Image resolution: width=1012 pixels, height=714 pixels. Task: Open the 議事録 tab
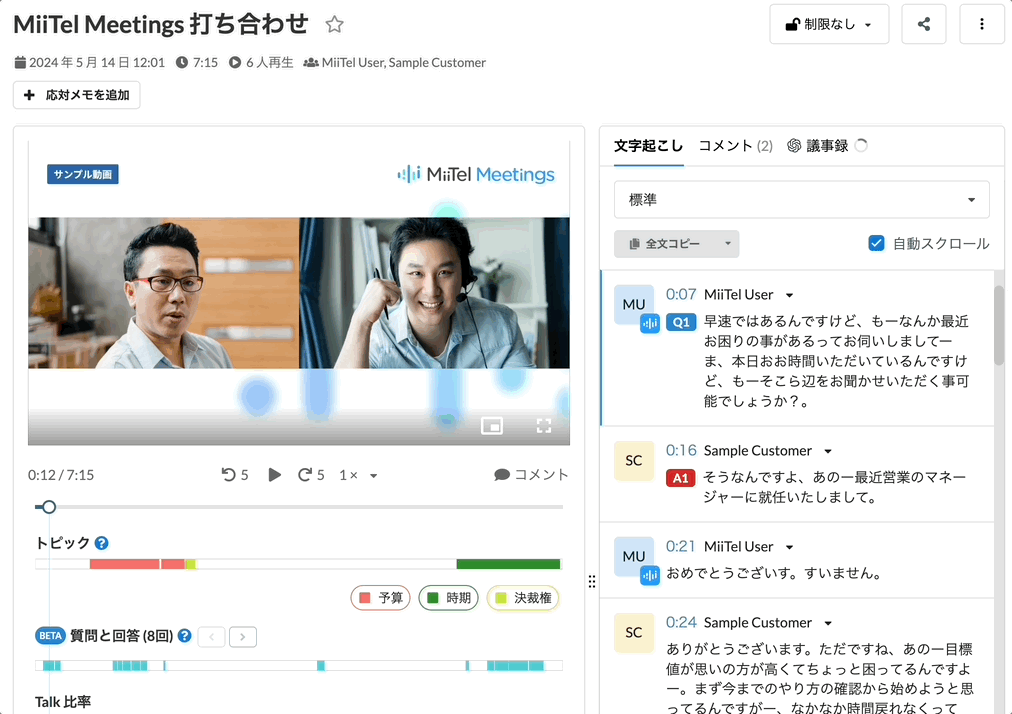tap(818, 146)
